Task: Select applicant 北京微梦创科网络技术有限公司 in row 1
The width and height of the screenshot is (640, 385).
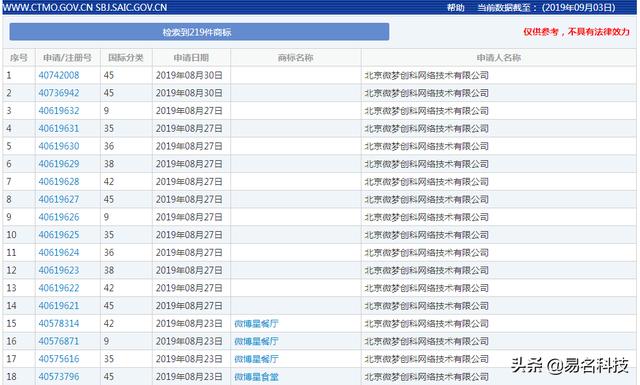Action: 427,76
